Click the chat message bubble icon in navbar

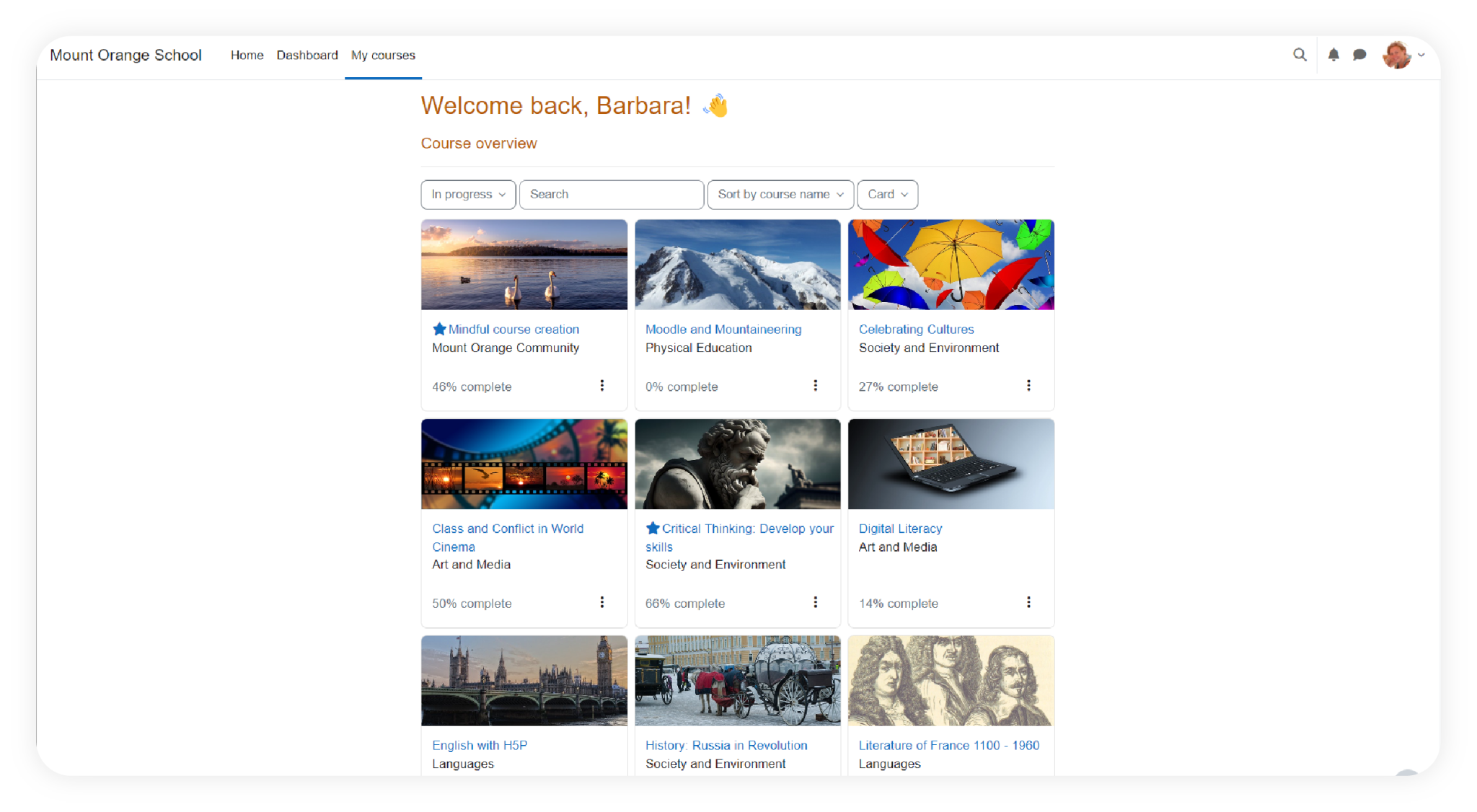pyautogui.click(x=1360, y=55)
